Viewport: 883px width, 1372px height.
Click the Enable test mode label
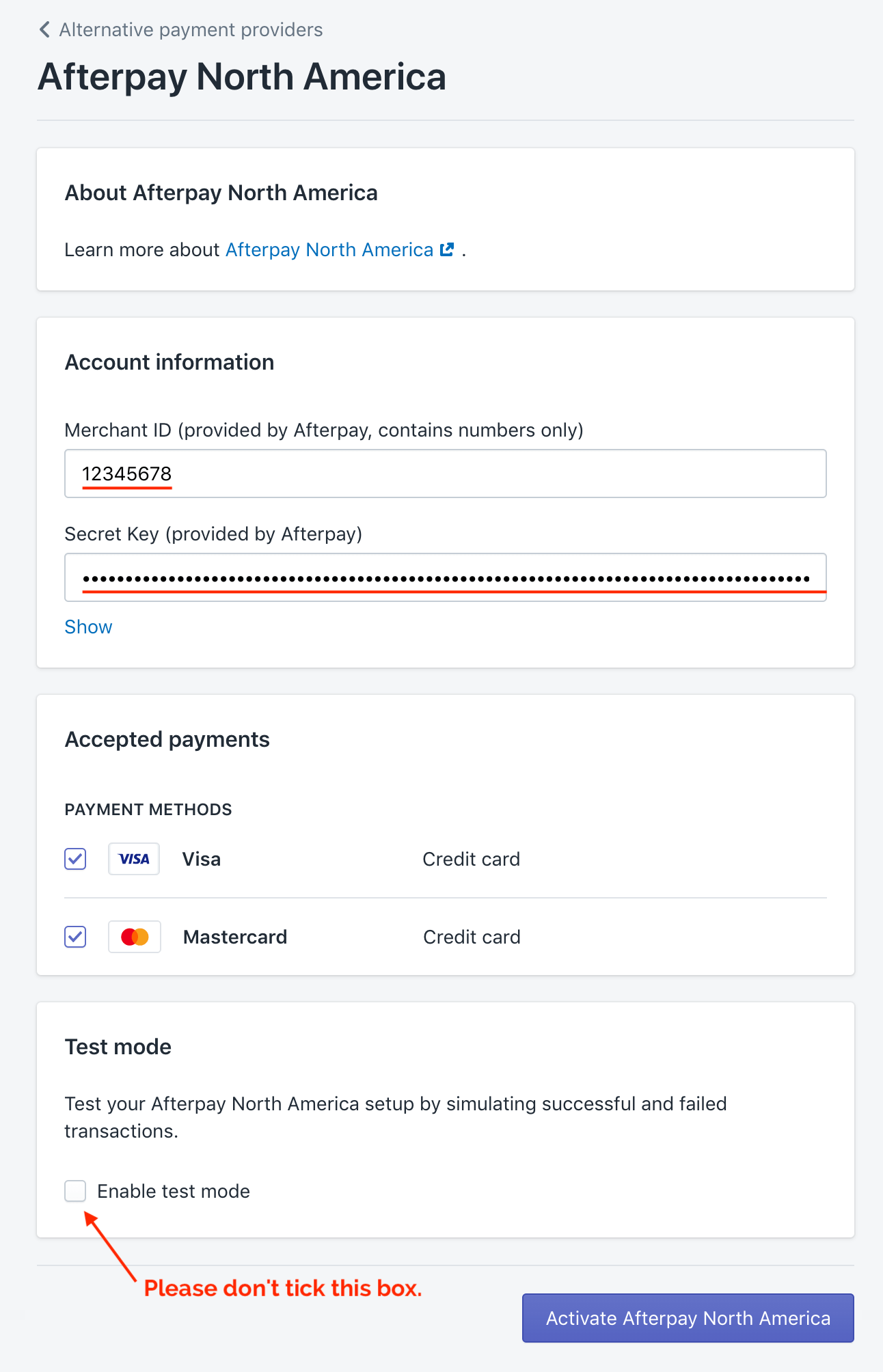174,1191
